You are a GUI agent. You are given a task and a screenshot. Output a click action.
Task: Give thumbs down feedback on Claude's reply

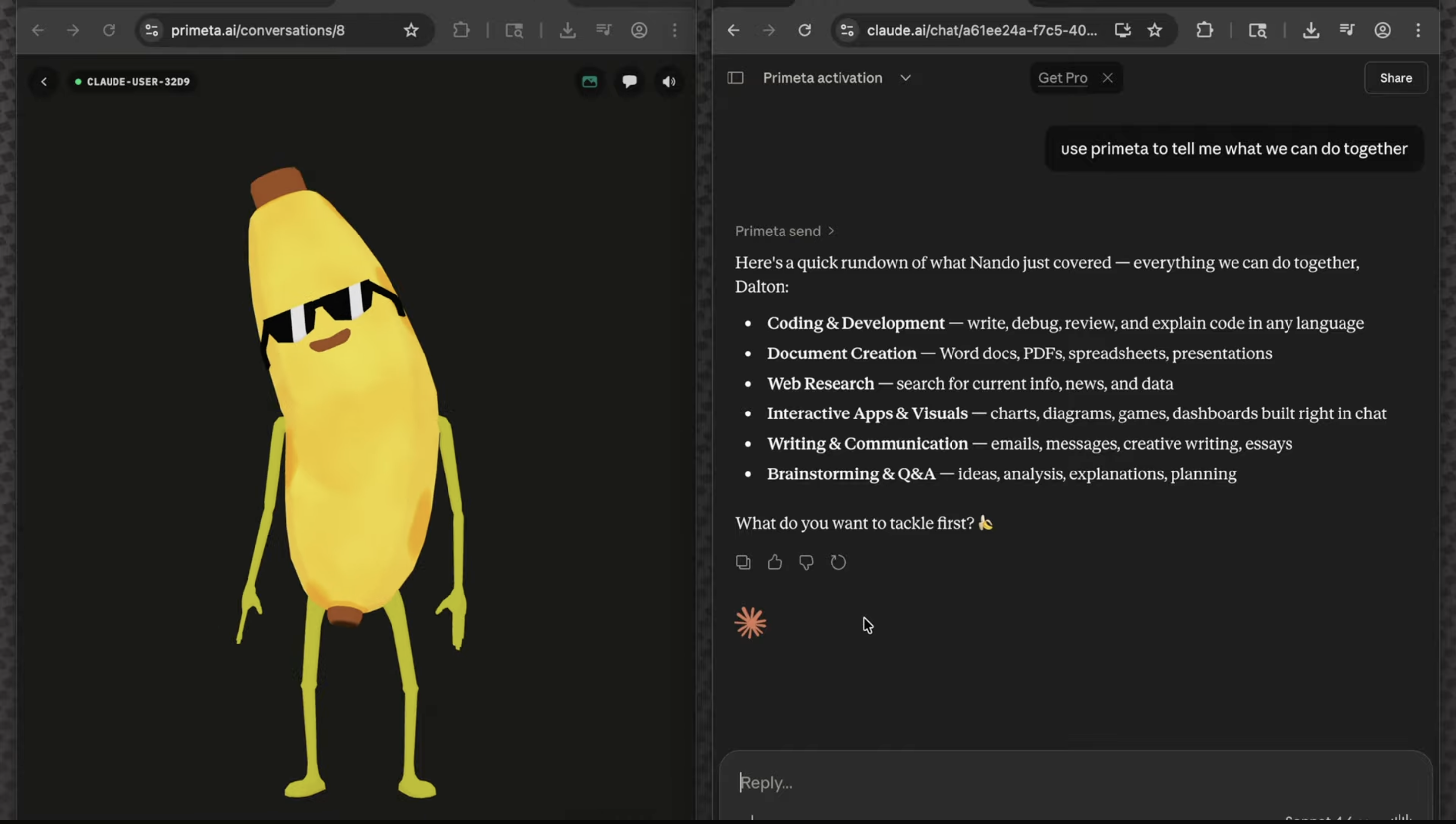tap(806, 562)
